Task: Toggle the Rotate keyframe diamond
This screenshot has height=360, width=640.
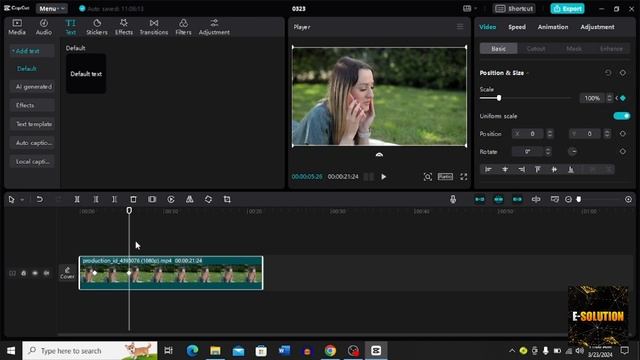Action: pyautogui.click(x=622, y=151)
